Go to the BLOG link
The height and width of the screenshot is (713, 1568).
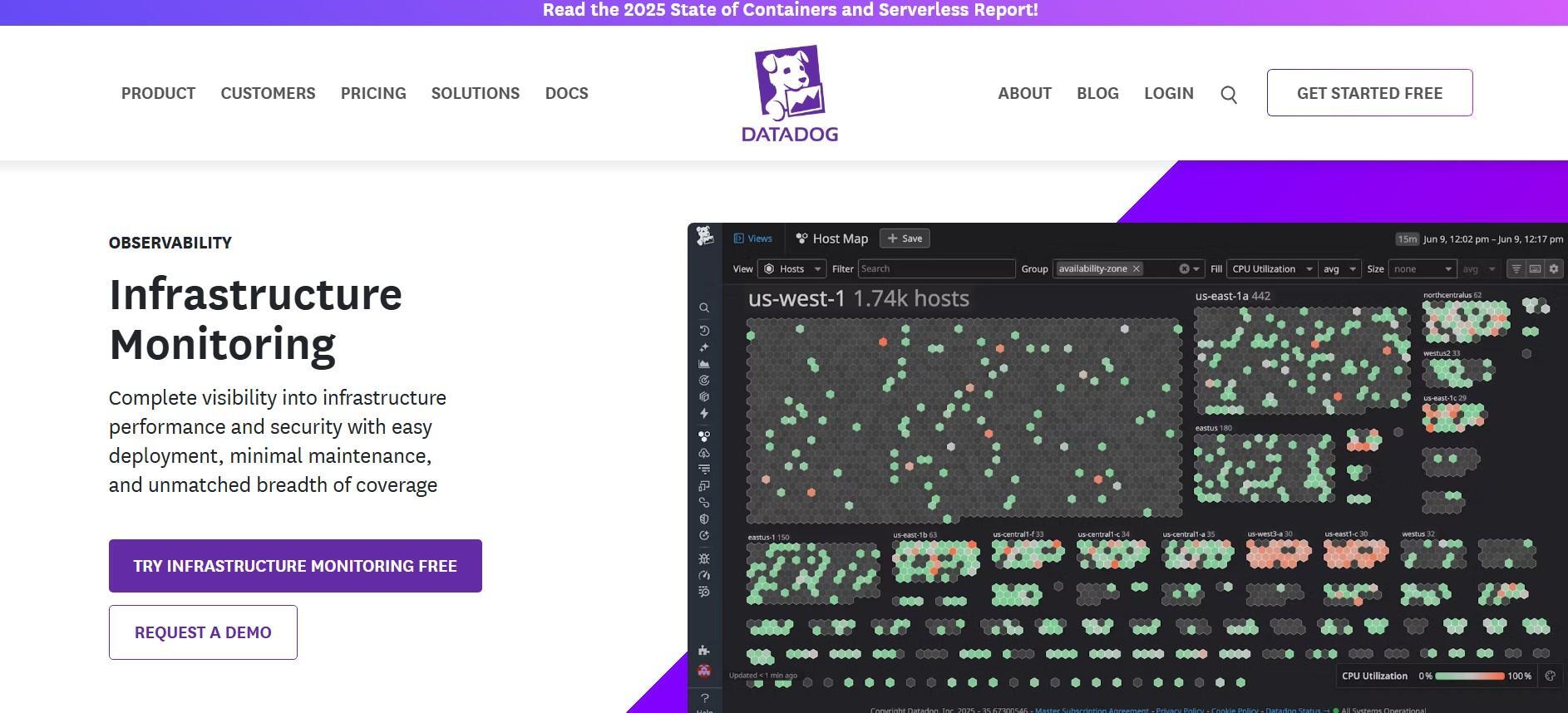[x=1097, y=93]
